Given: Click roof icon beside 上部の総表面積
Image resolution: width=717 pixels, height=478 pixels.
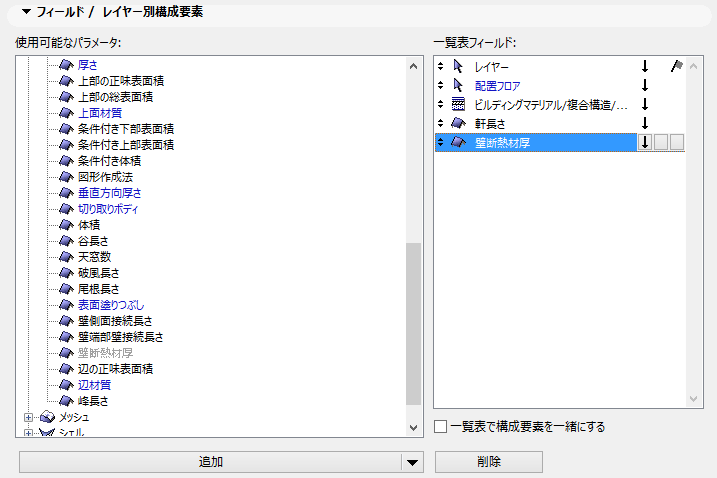Looking at the screenshot, I should 66,97.
